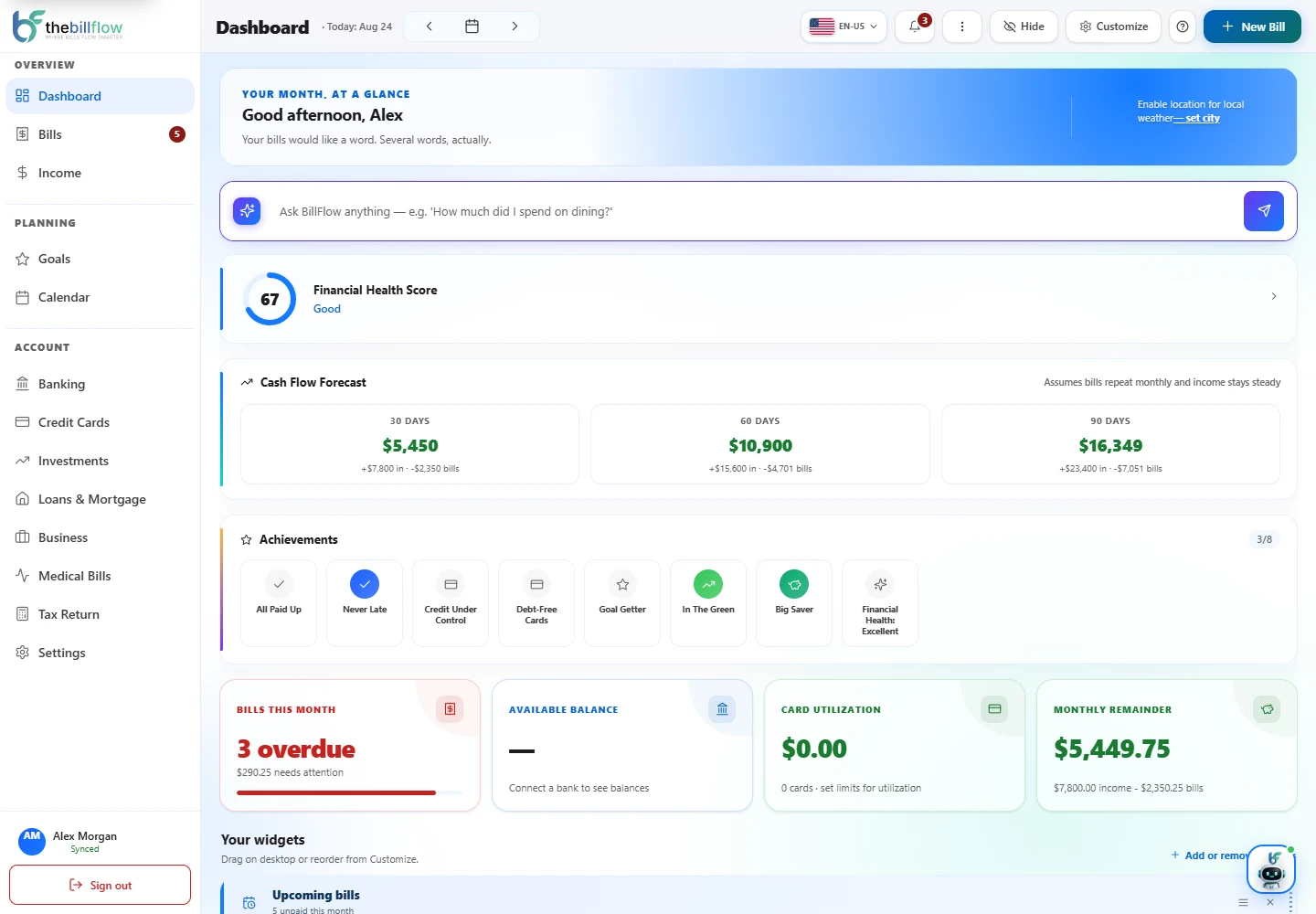Remove the Upcoming bills widget
This screenshot has width=1316, height=914.
1269,902
